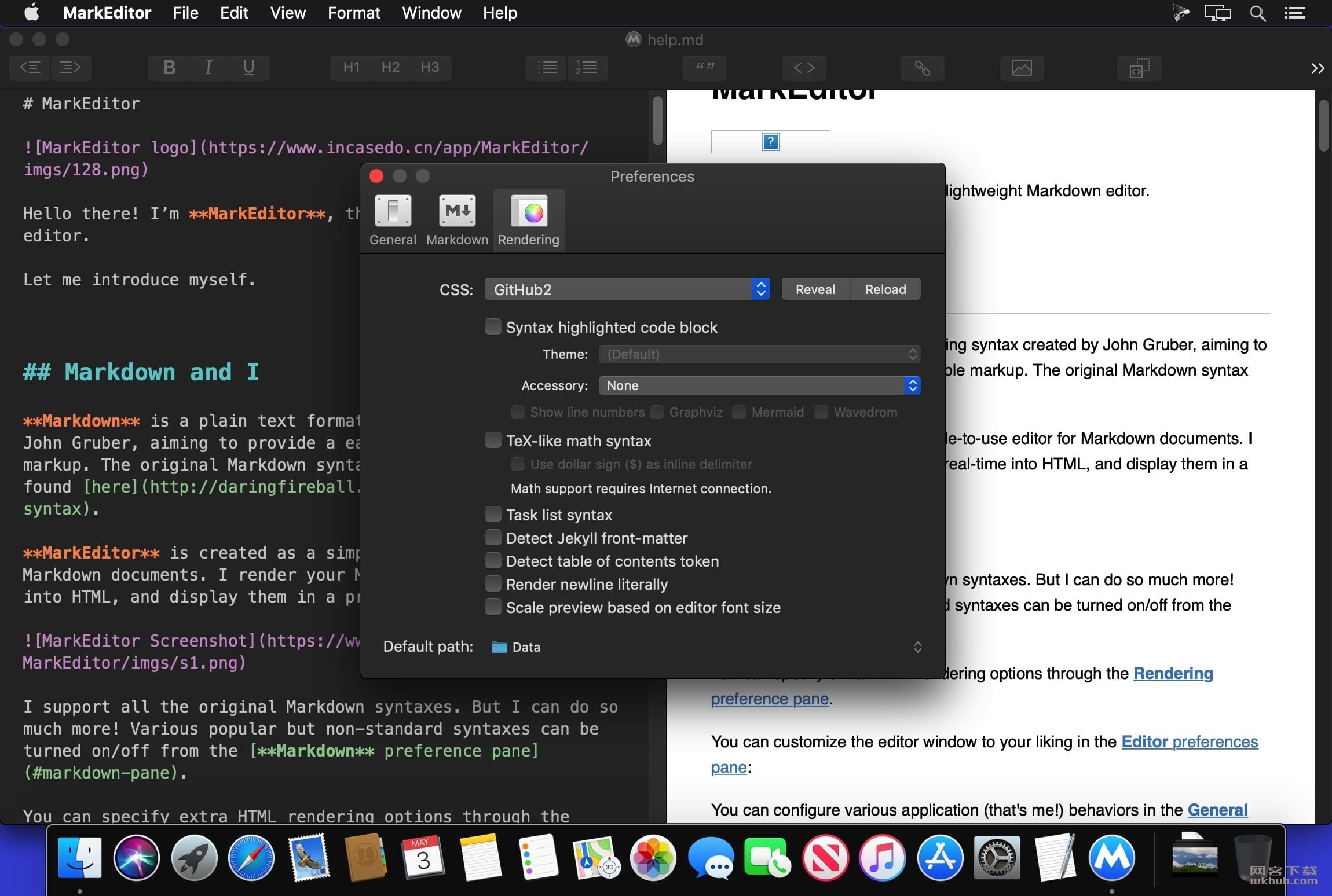1332x896 pixels.
Task: Insert a hyperlink using the link icon
Action: pyautogui.click(x=922, y=68)
